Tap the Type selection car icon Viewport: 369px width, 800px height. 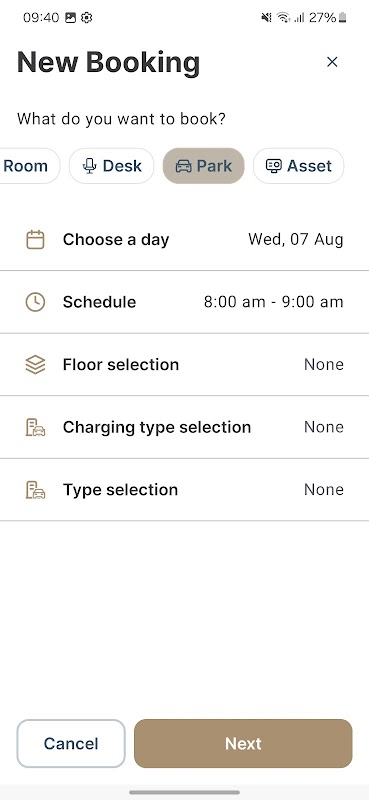35,490
